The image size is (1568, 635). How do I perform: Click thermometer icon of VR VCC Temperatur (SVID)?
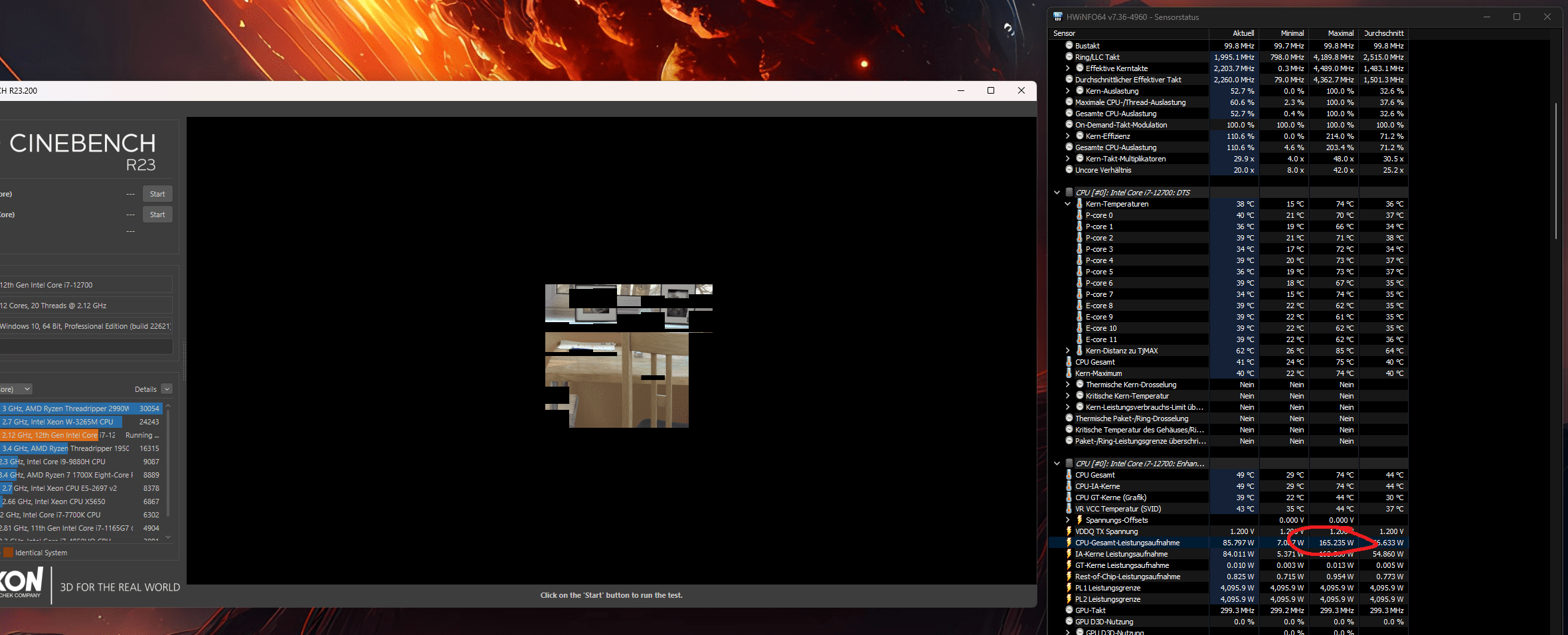(x=1069, y=508)
